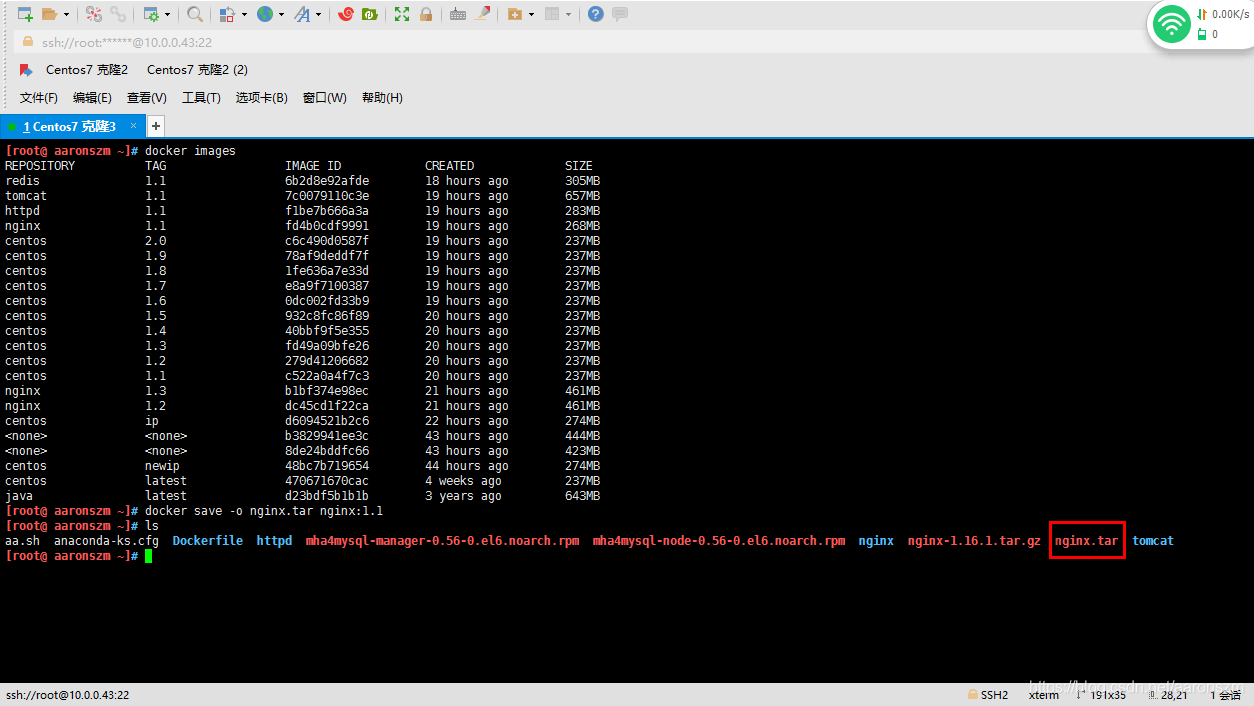Click the green terminal cursor prompt

click(148, 556)
